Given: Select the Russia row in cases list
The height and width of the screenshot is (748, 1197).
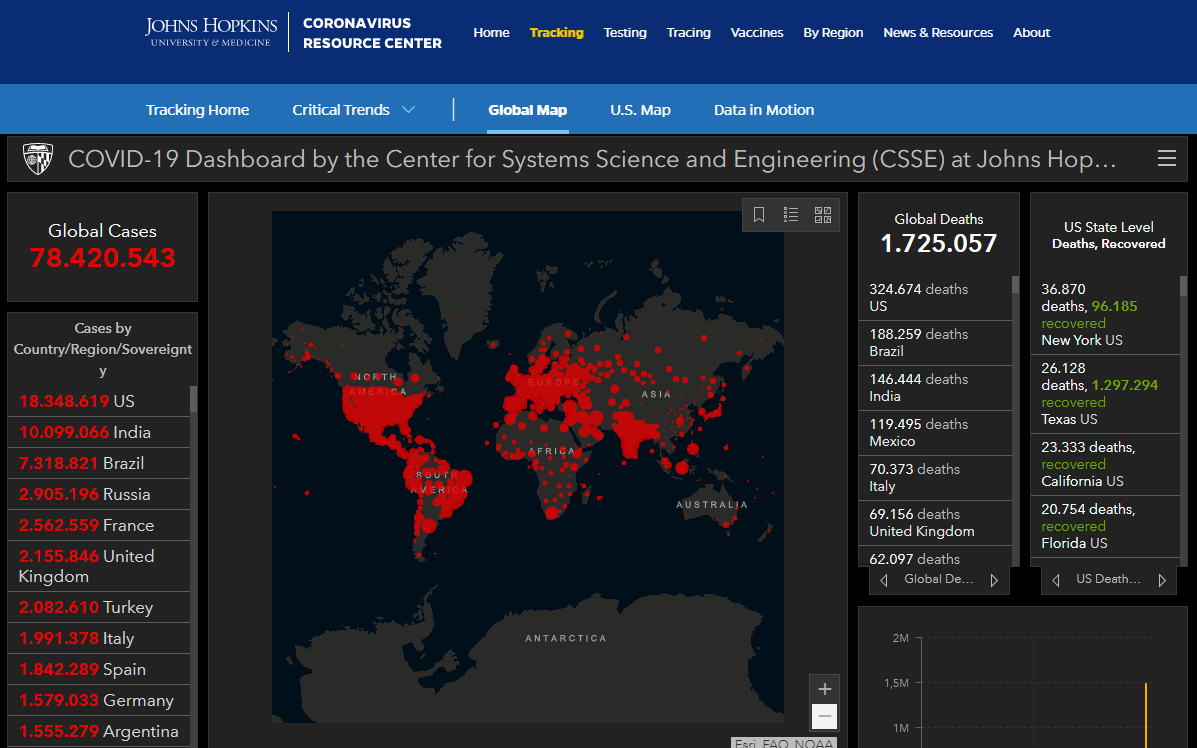Looking at the screenshot, I should click(98, 495).
